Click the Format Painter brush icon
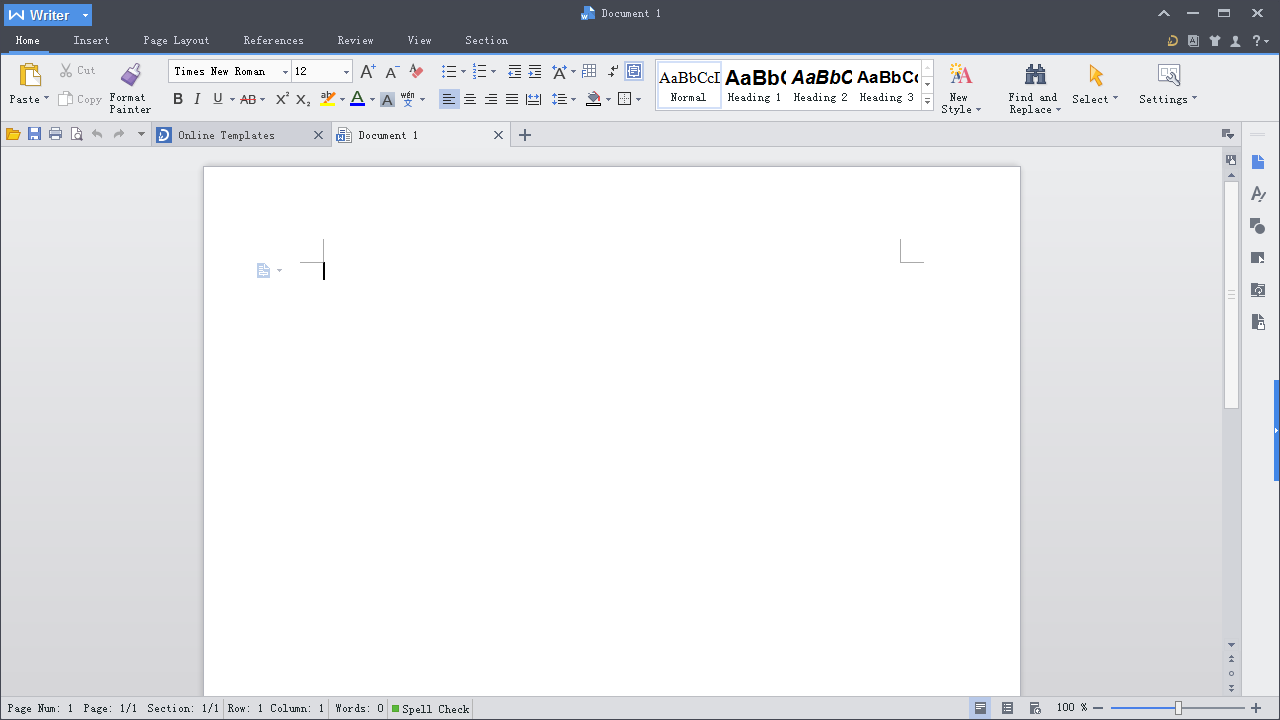This screenshot has width=1280, height=720. tap(130, 76)
